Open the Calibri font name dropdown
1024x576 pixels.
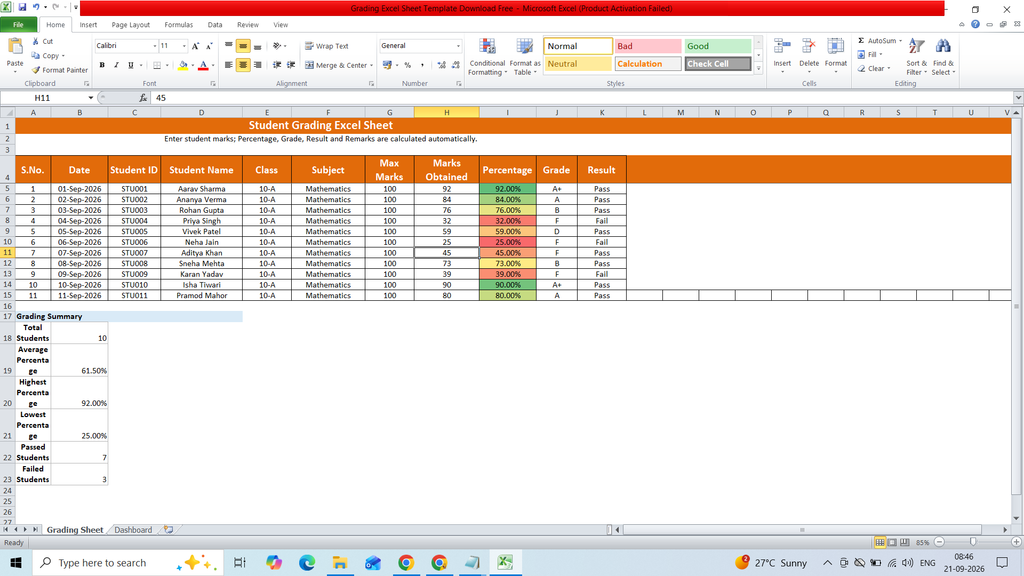click(x=155, y=46)
